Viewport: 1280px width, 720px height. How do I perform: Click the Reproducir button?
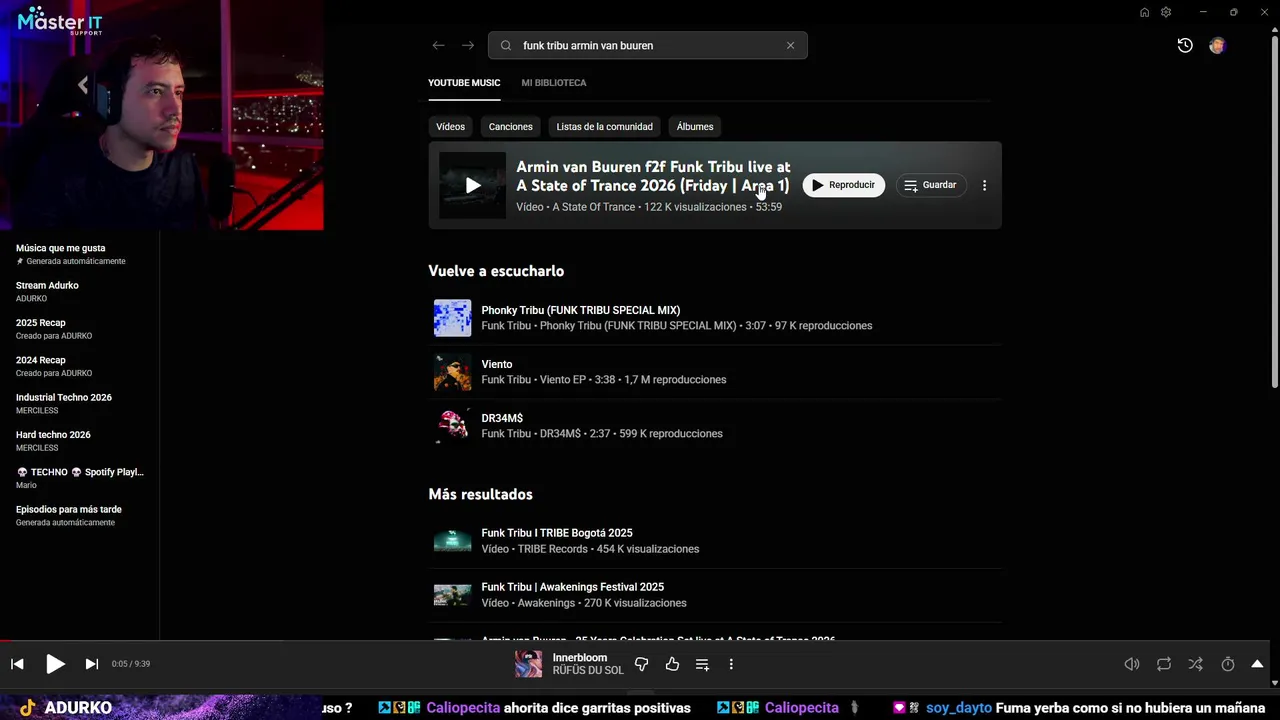843,185
